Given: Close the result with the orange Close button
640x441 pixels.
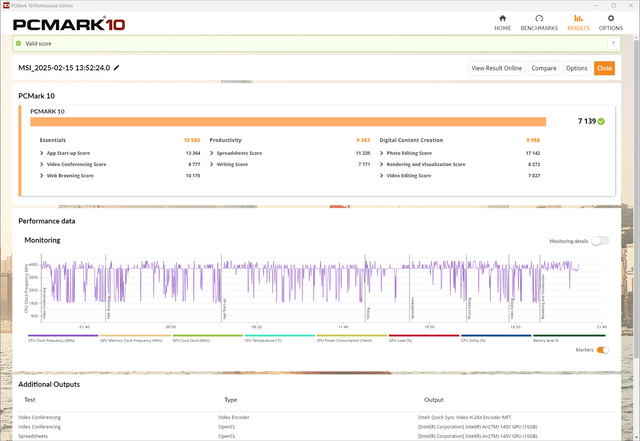Looking at the screenshot, I should pyautogui.click(x=604, y=68).
